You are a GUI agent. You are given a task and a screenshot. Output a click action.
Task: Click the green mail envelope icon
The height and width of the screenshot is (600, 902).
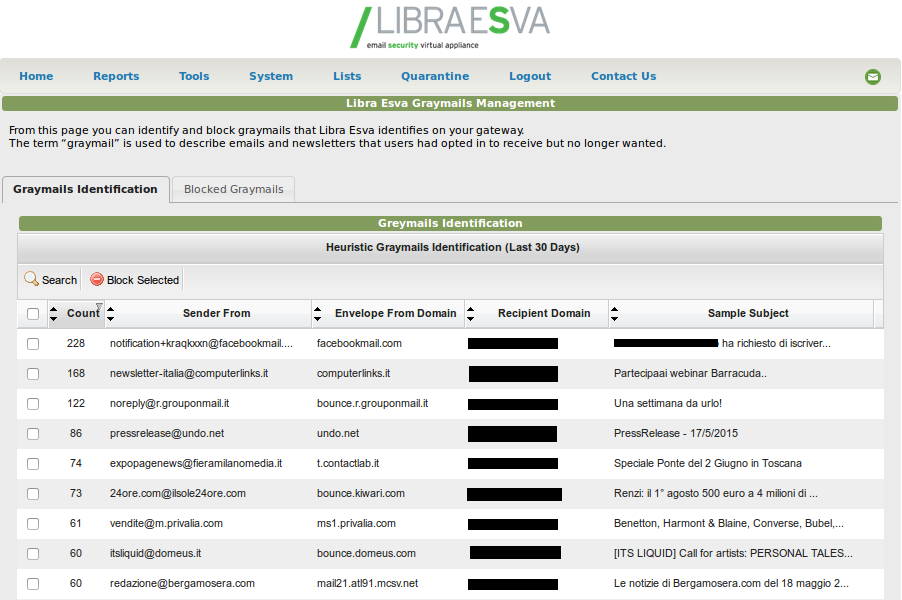pyautogui.click(x=873, y=77)
